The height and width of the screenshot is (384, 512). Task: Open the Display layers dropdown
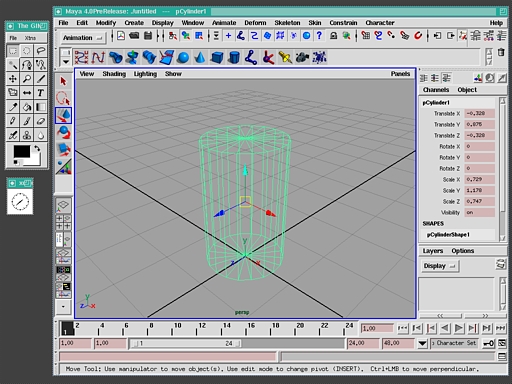pyautogui.click(x=440, y=266)
